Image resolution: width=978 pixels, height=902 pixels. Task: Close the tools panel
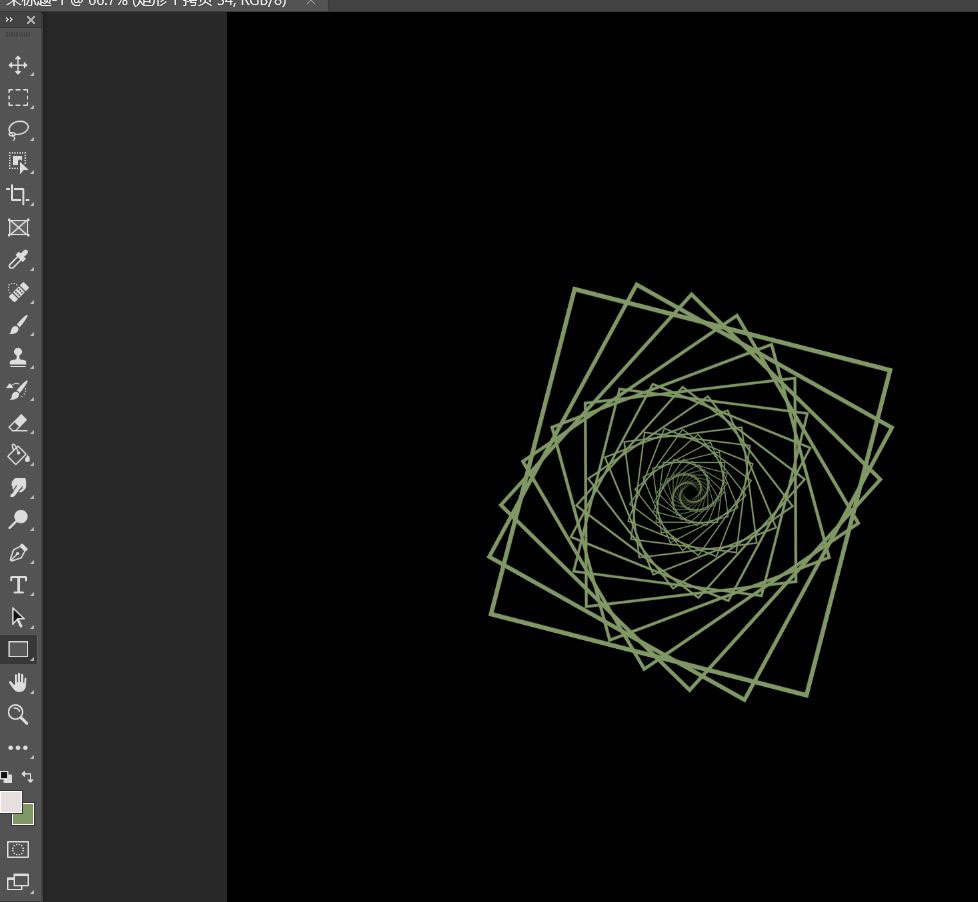(x=31, y=20)
